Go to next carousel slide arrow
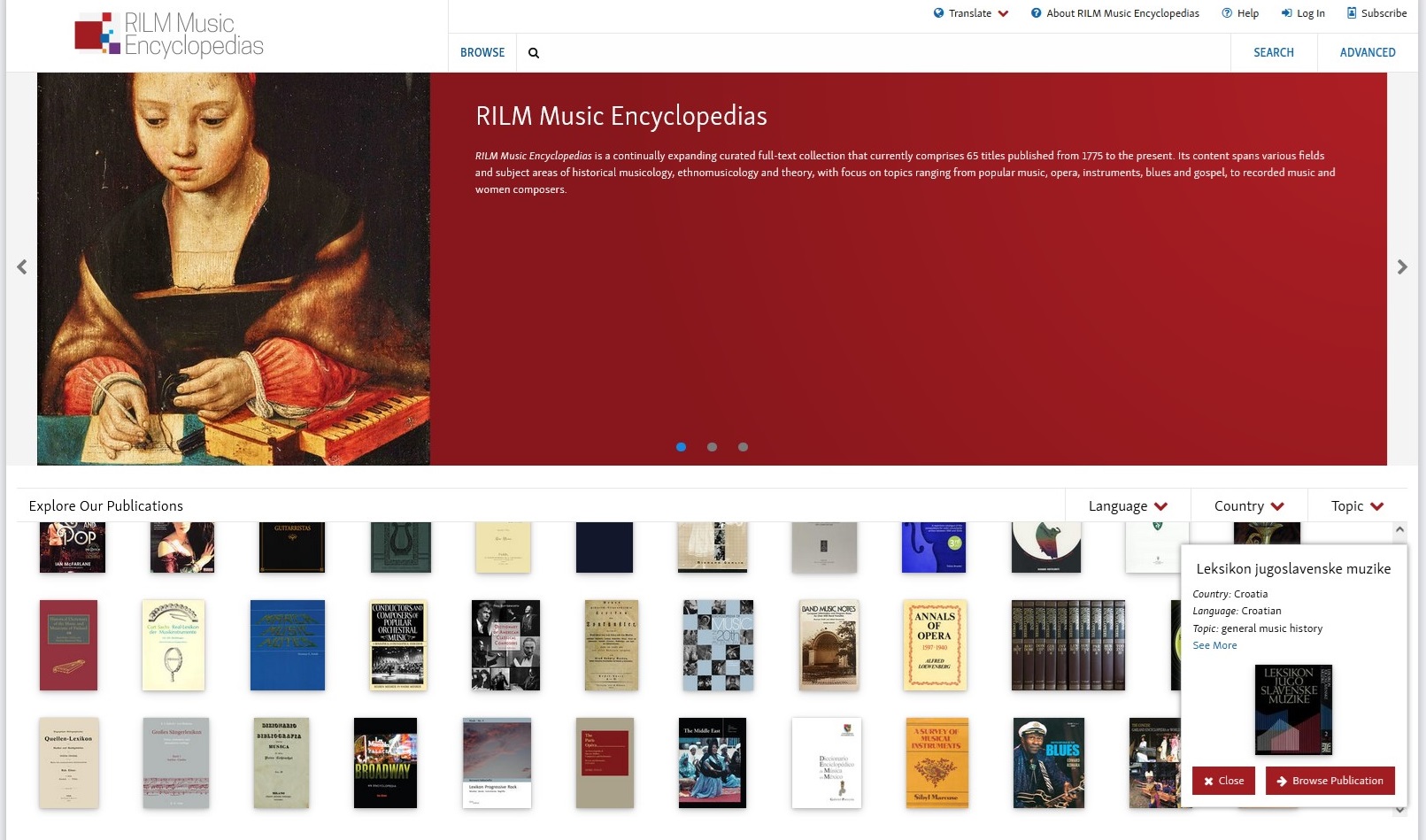The height and width of the screenshot is (840, 1426). click(x=1402, y=266)
